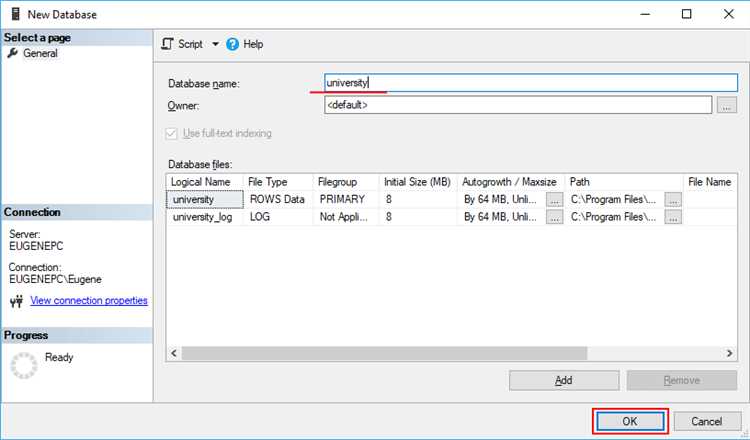Click the Initial Size (MB) column header
The height and width of the screenshot is (440, 750).
click(x=418, y=182)
